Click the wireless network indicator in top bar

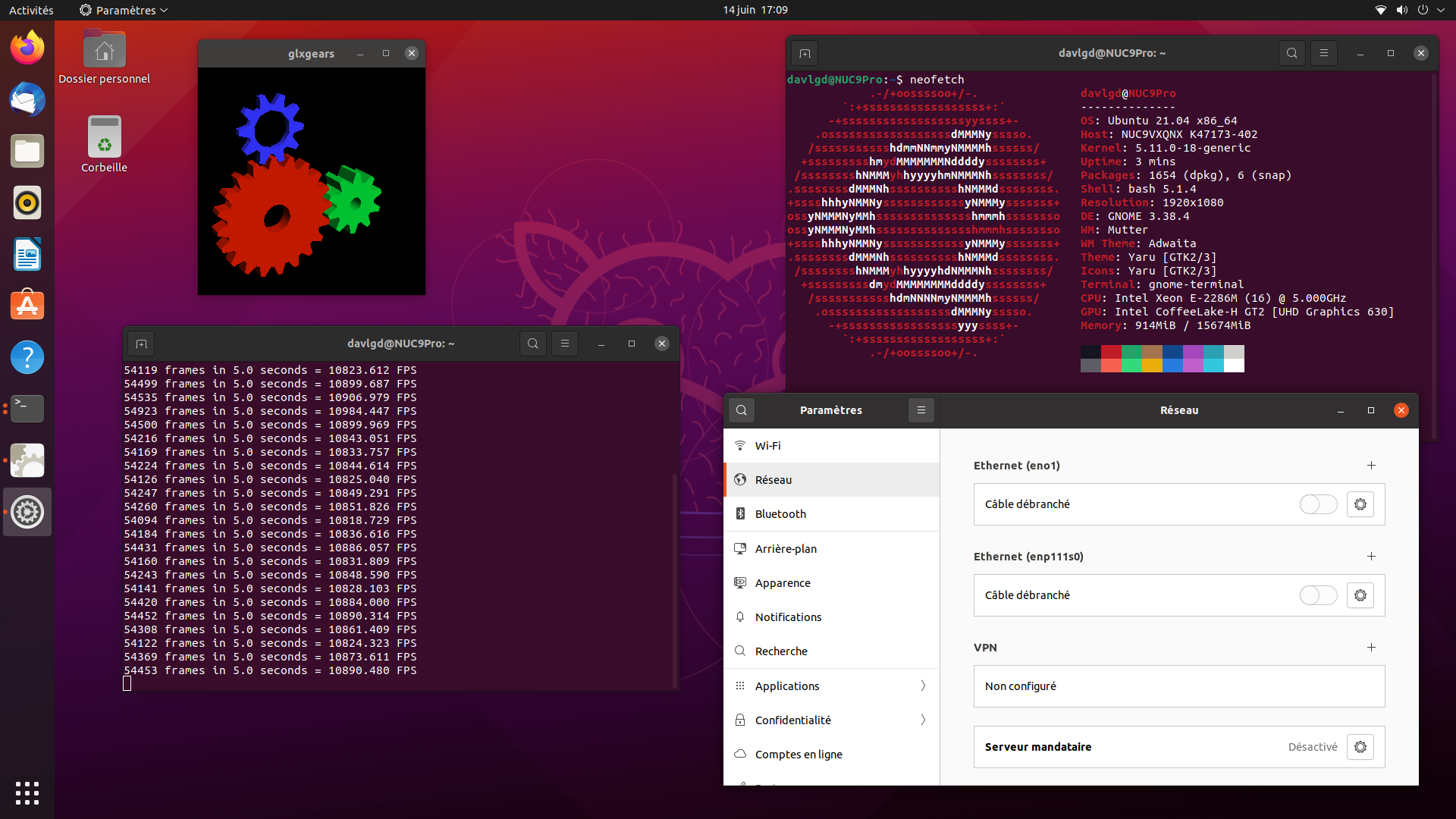[1381, 10]
